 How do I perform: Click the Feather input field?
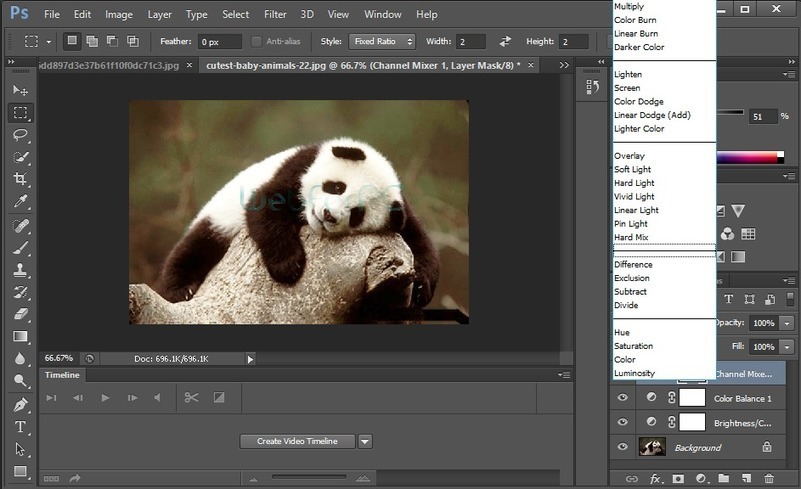pos(220,42)
